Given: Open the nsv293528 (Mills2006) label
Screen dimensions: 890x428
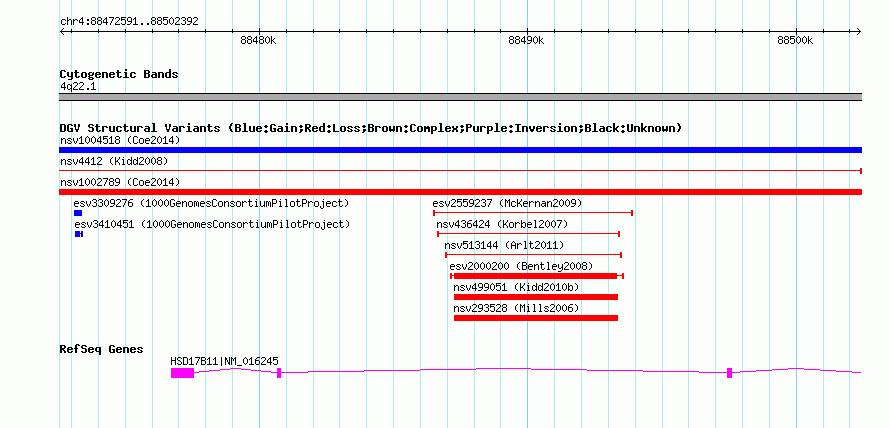Looking at the screenshot, I should 517,308.
